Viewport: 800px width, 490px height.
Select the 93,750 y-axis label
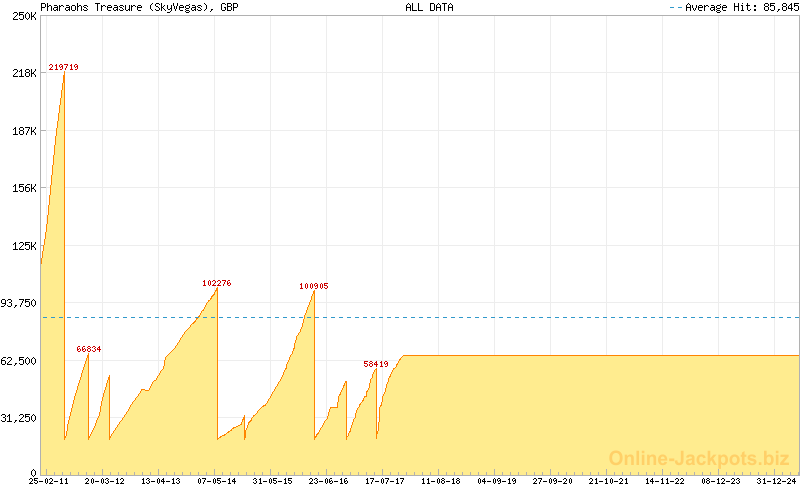click(19, 303)
